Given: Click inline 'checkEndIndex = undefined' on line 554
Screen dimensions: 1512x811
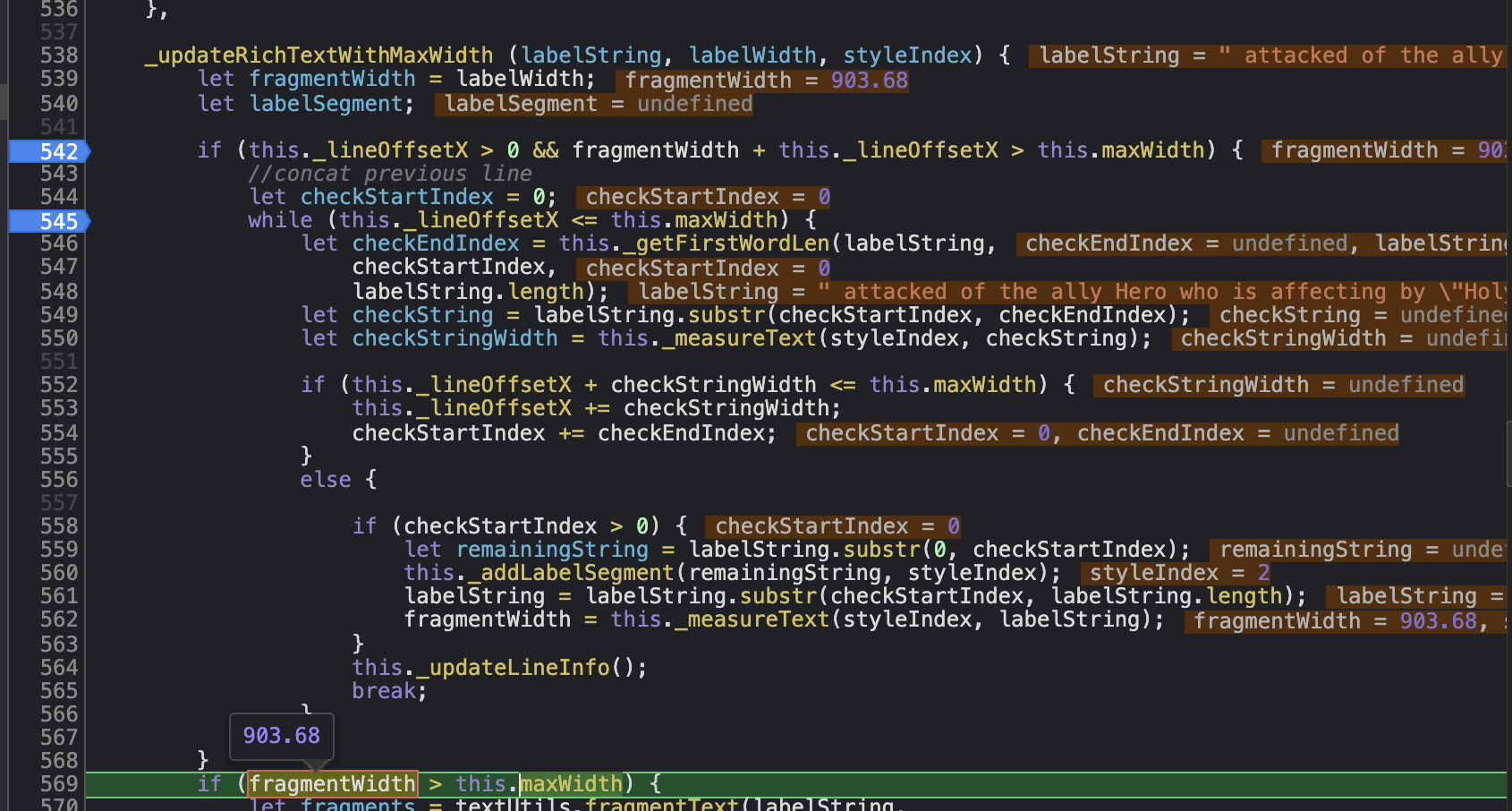Looking at the screenshot, I should click(x=1238, y=433).
